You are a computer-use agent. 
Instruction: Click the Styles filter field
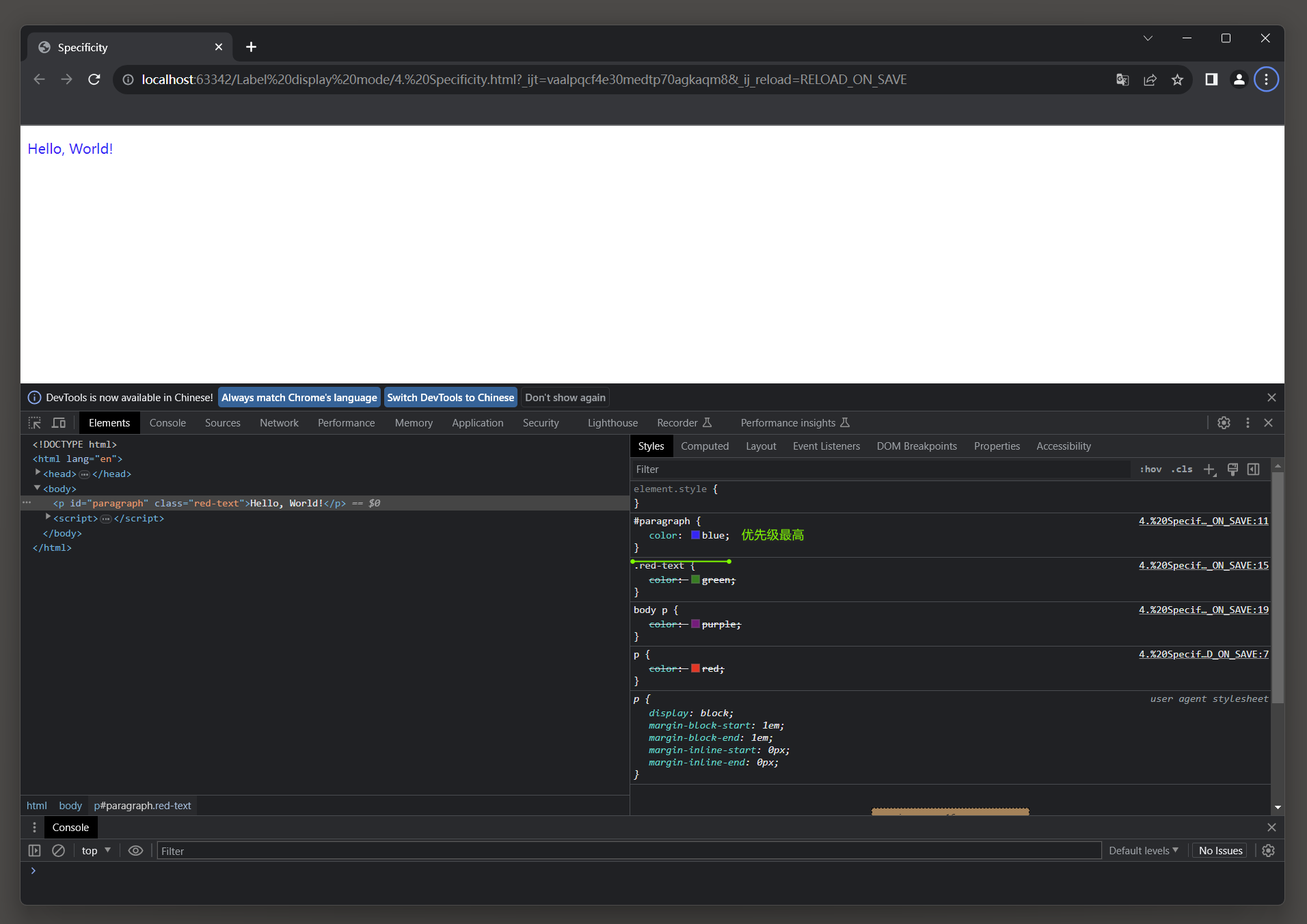[x=880, y=470]
